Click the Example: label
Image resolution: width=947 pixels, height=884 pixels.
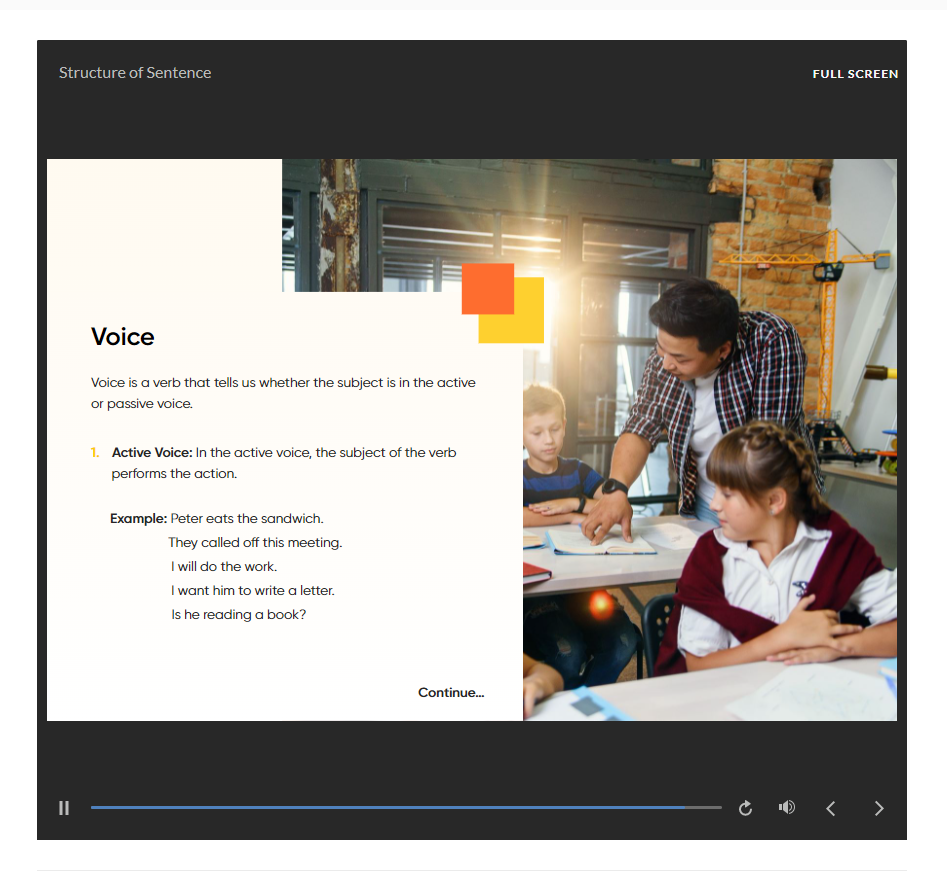coord(138,519)
